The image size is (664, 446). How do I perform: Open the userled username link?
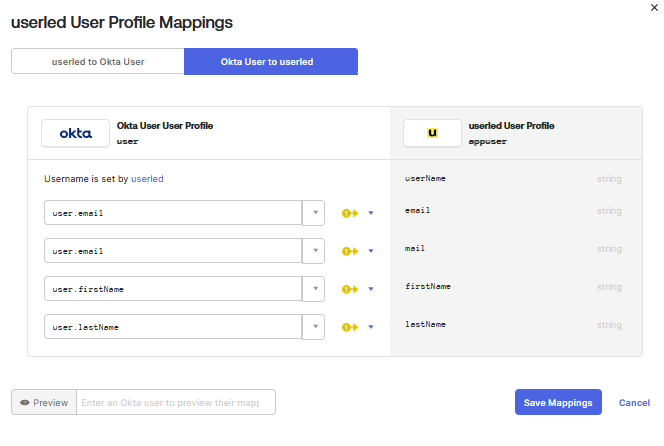[147, 179]
